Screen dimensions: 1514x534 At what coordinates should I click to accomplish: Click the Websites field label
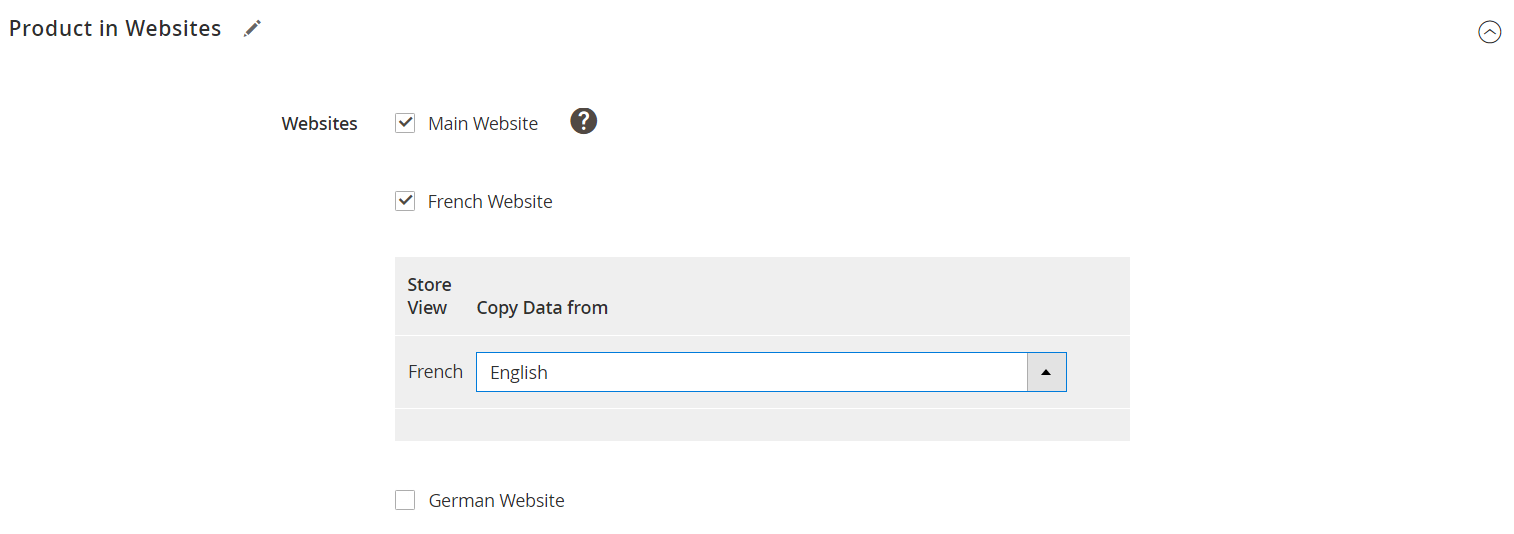coord(320,123)
